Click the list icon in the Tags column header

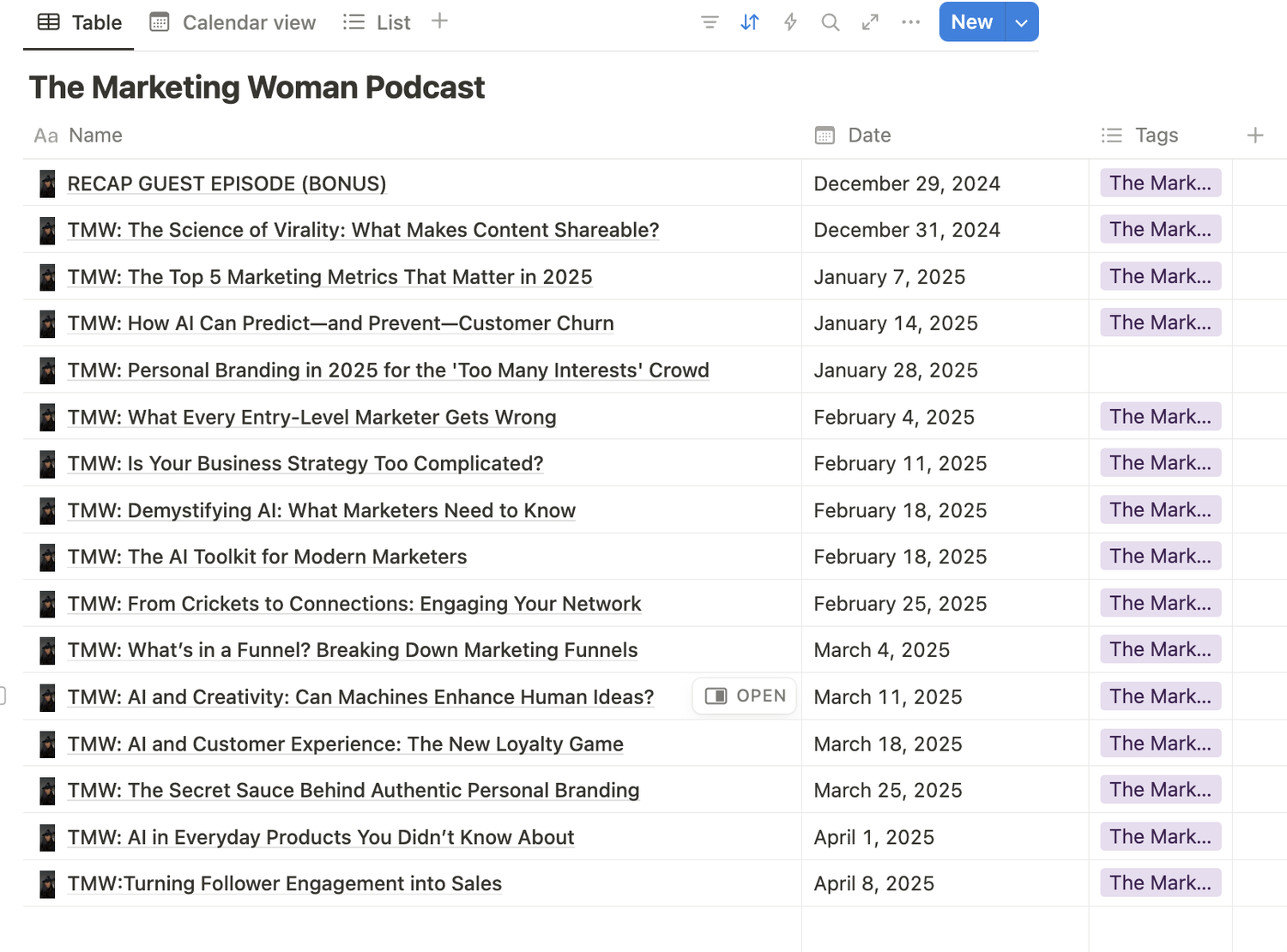pyautogui.click(x=1112, y=136)
